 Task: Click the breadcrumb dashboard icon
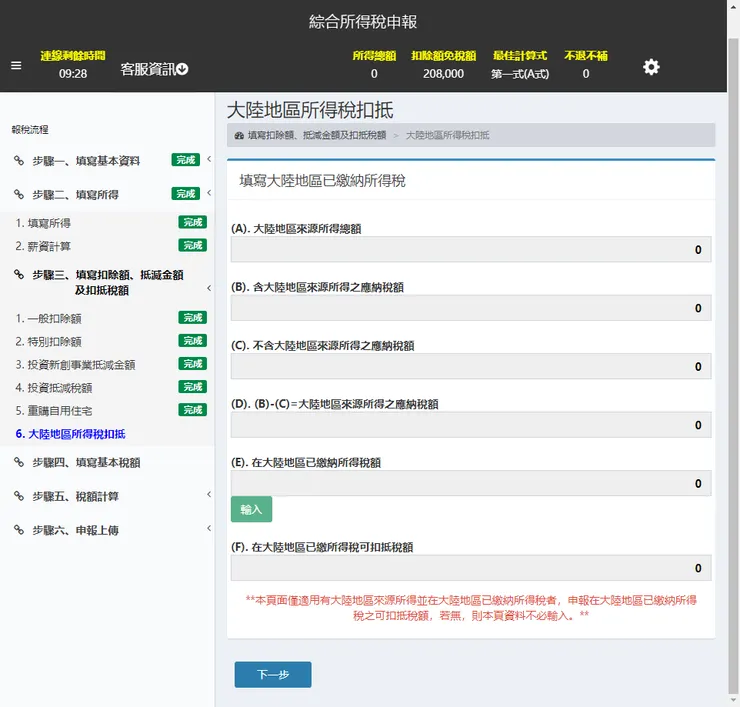click(x=239, y=135)
